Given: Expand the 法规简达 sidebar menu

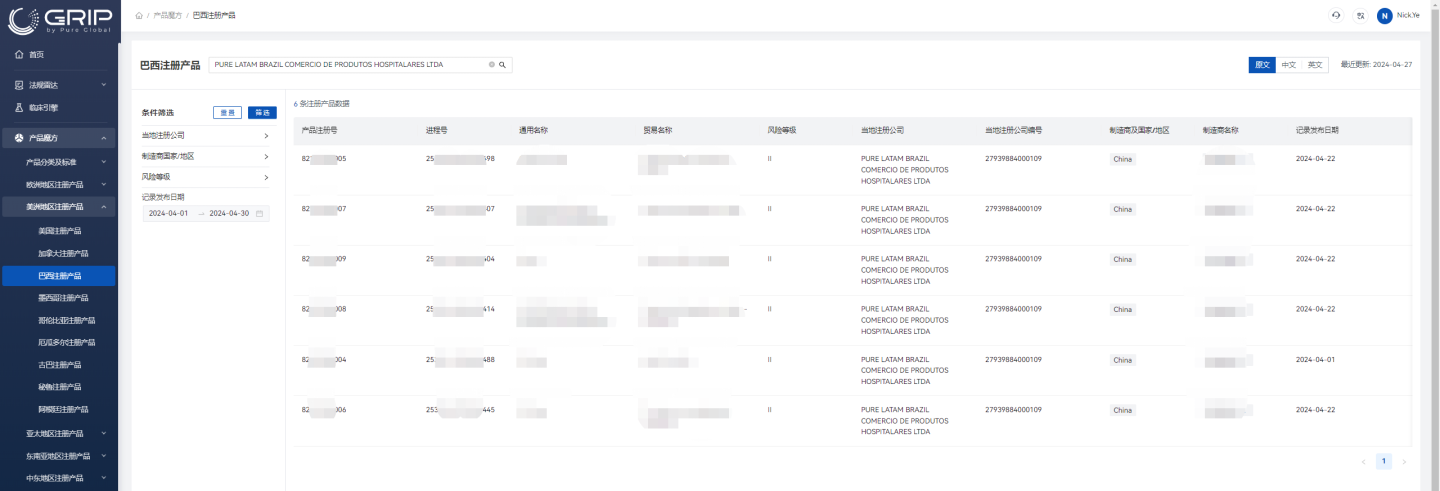Looking at the screenshot, I should coord(104,85).
